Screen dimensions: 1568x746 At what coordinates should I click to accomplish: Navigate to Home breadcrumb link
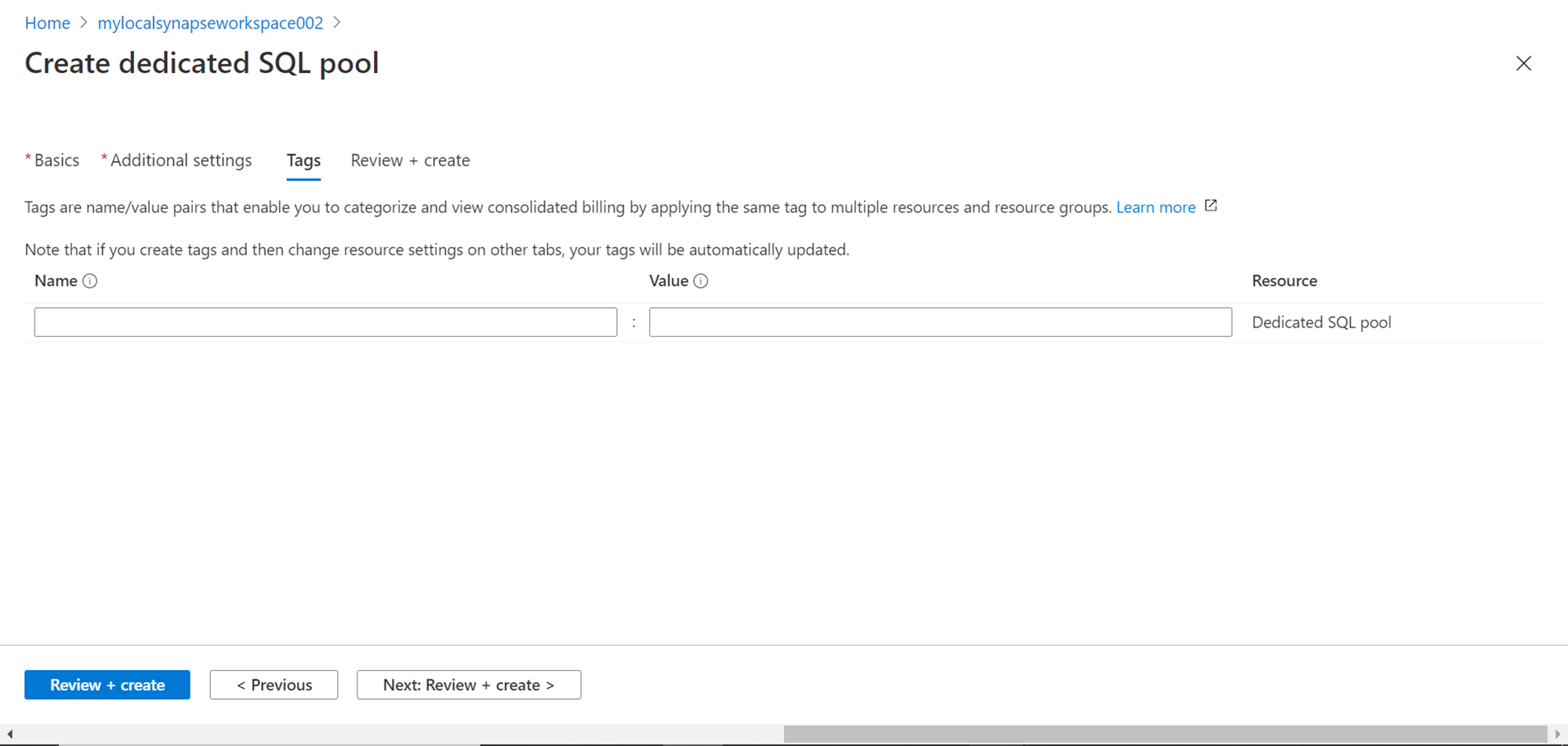click(47, 24)
